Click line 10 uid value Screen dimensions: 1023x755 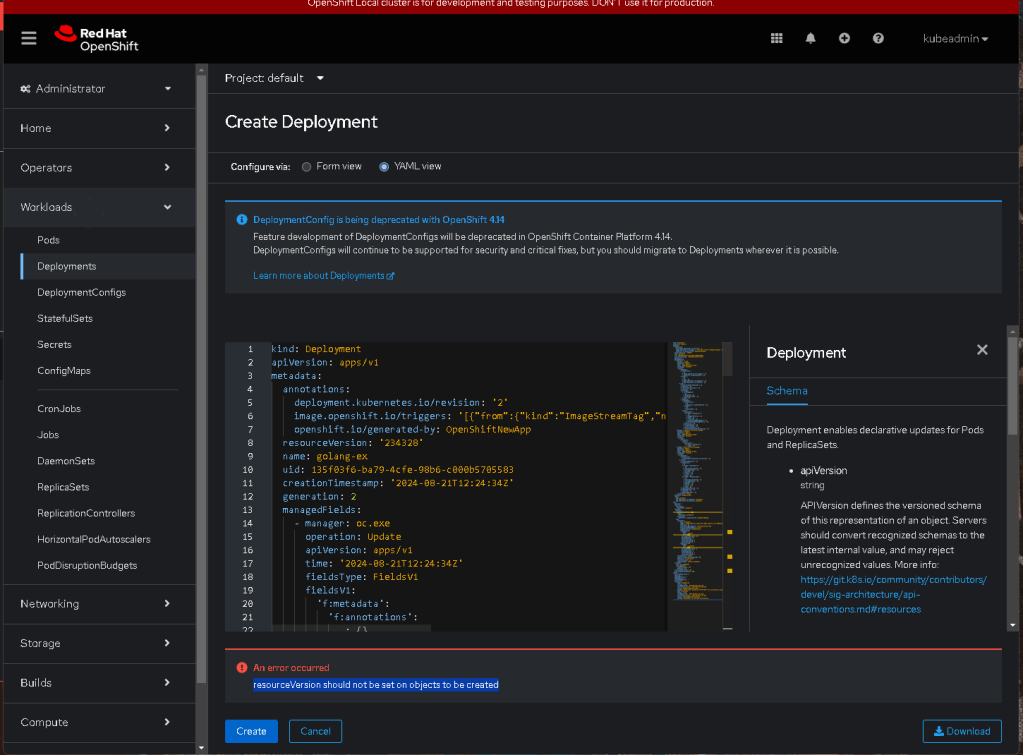pyautogui.click(x=412, y=470)
